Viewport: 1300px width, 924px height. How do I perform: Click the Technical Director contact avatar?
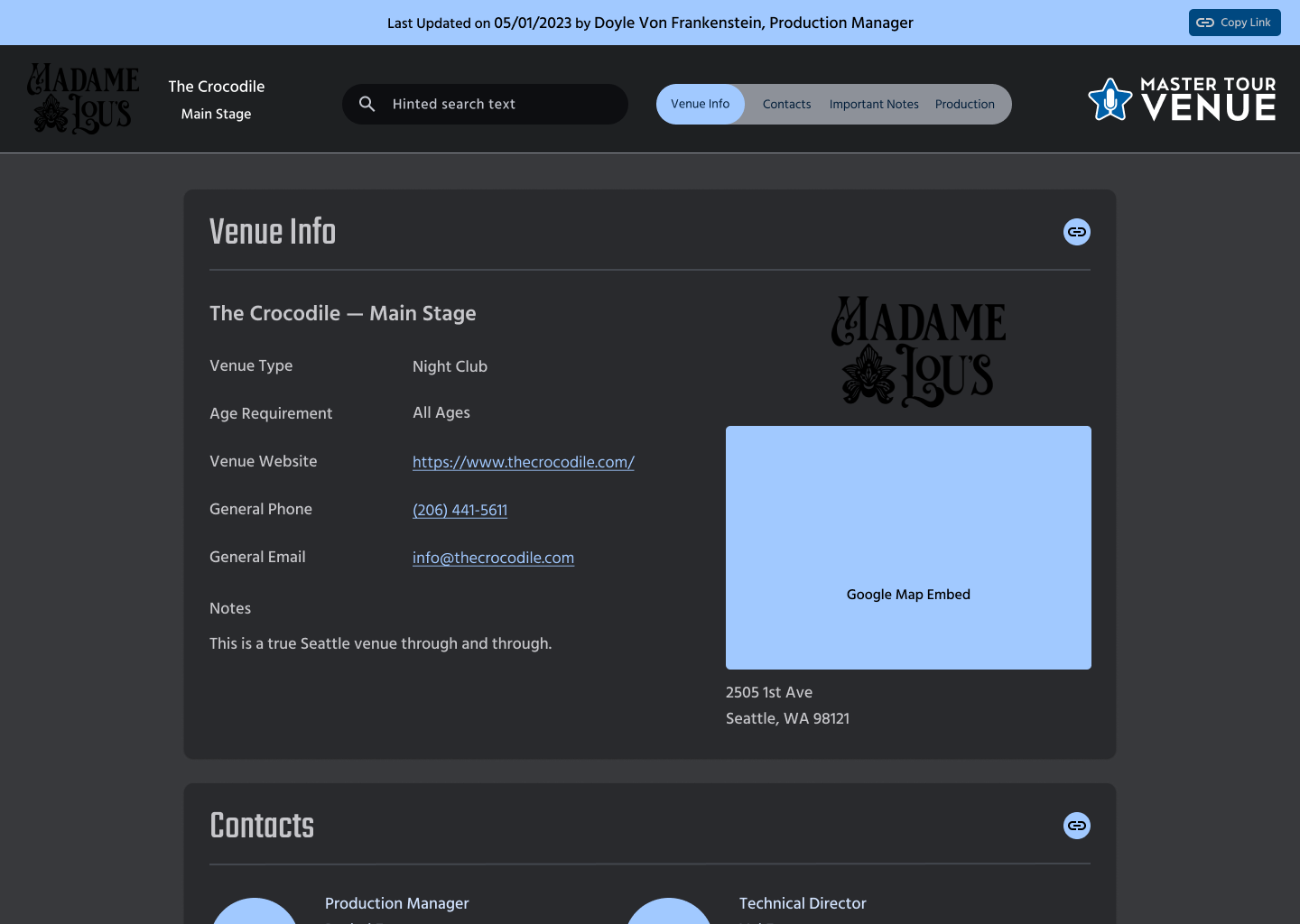pyautogui.click(x=669, y=911)
